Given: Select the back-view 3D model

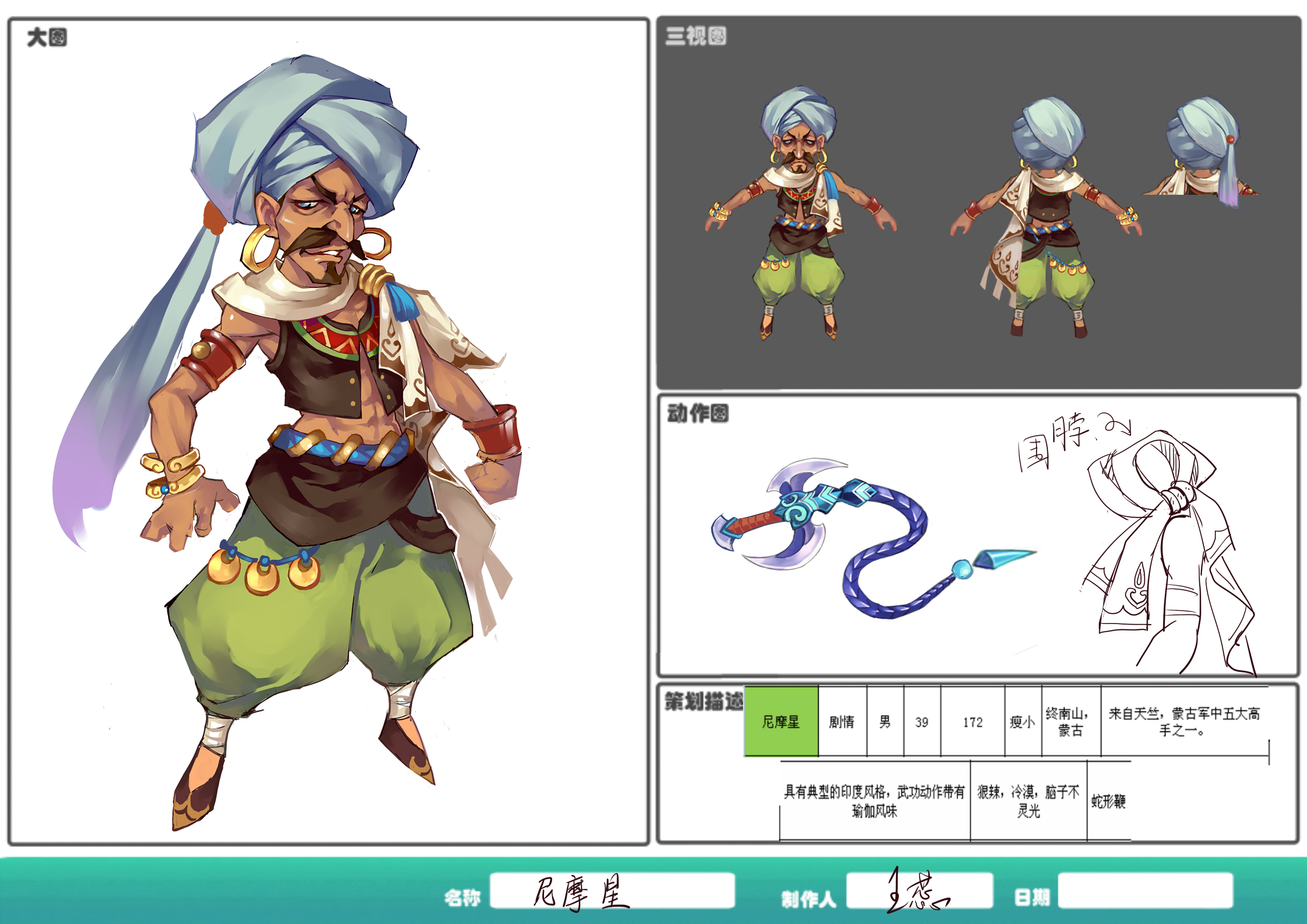Looking at the screenshot, I should pyautogui.click(x=1046, y=219).
